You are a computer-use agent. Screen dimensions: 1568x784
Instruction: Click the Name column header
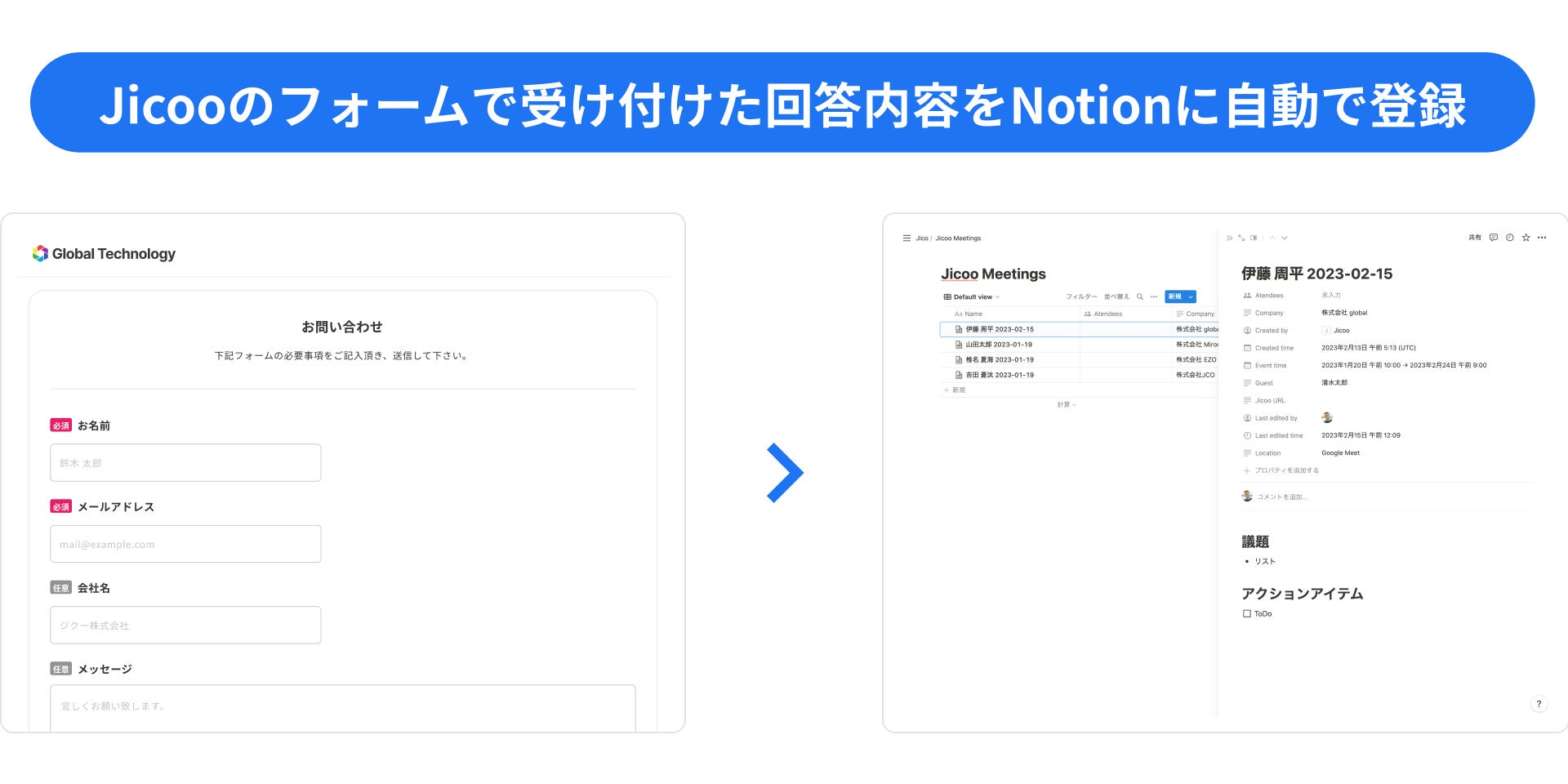pyautogui.click(x=1010, y=314)
